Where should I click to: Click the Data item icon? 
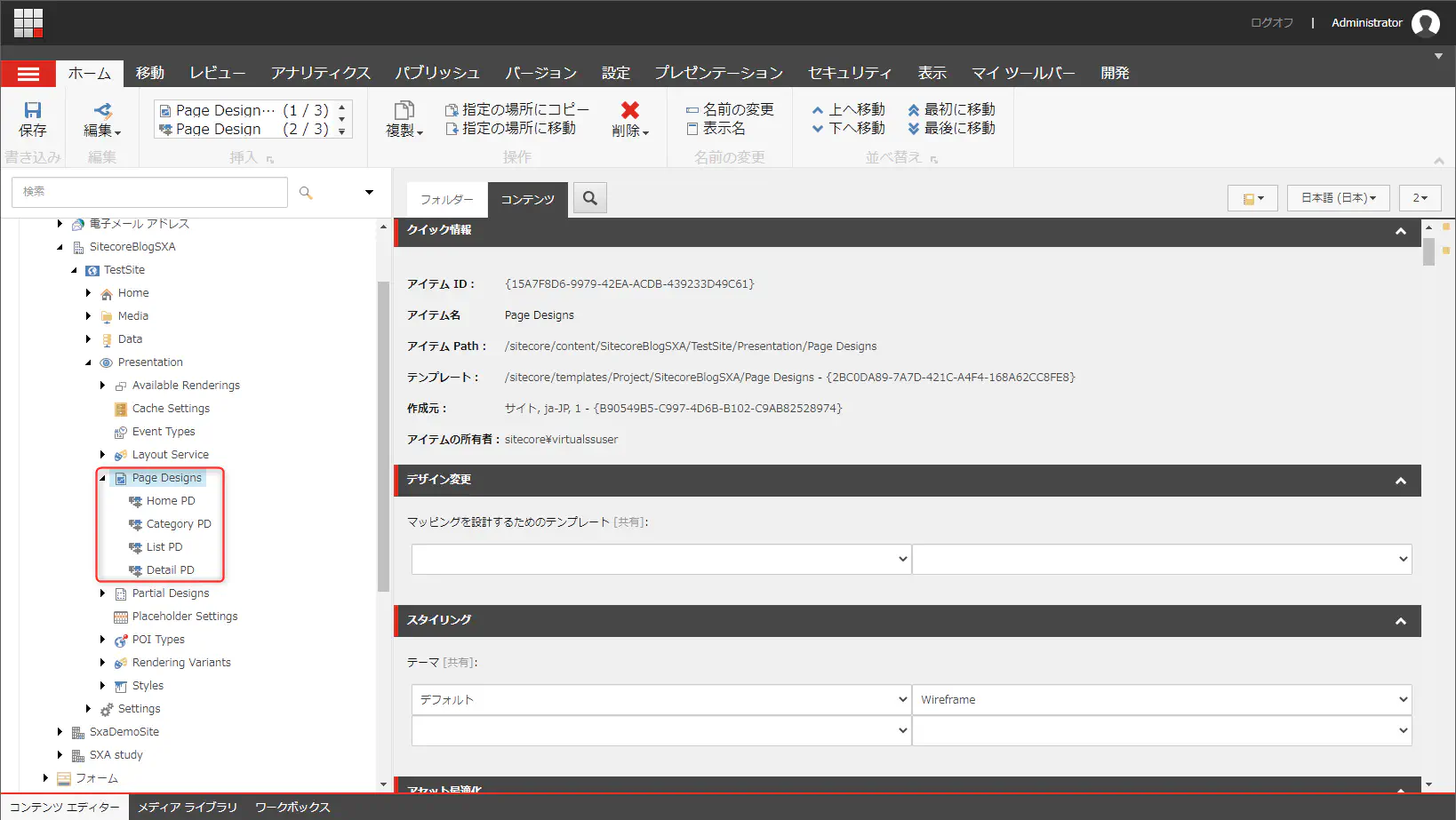[107, 339]
